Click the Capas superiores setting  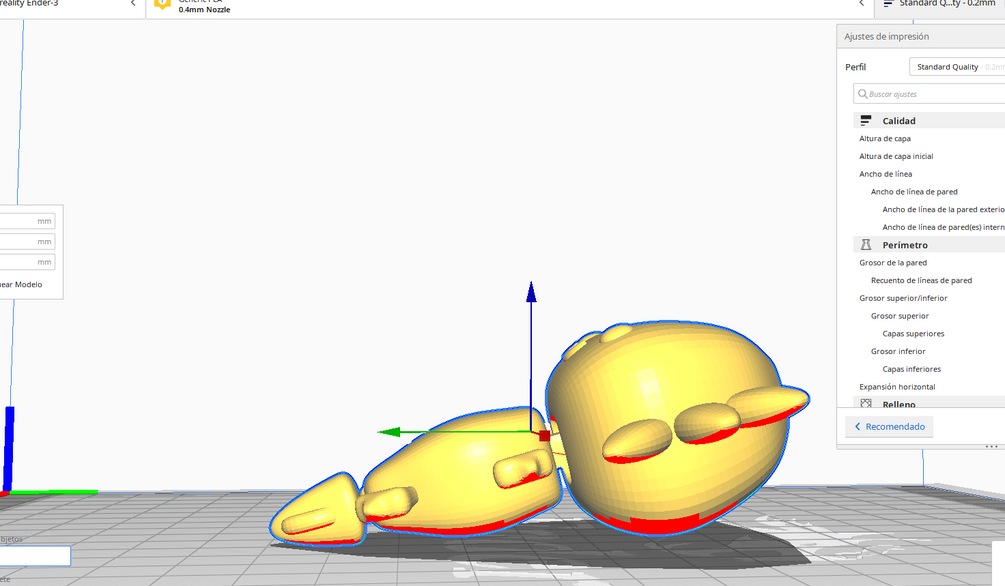(x=913, y=334)
